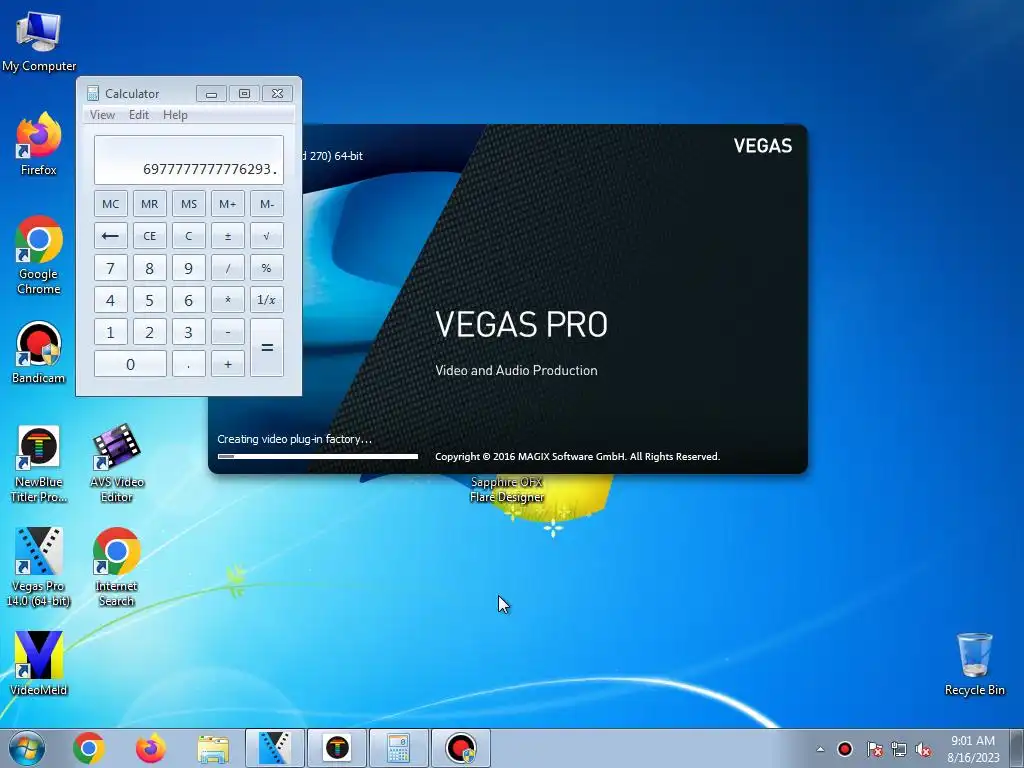This screenshot has width=1024, height=768.
Task: Open Windows Explorer from the taskbar
Action: 213,749
